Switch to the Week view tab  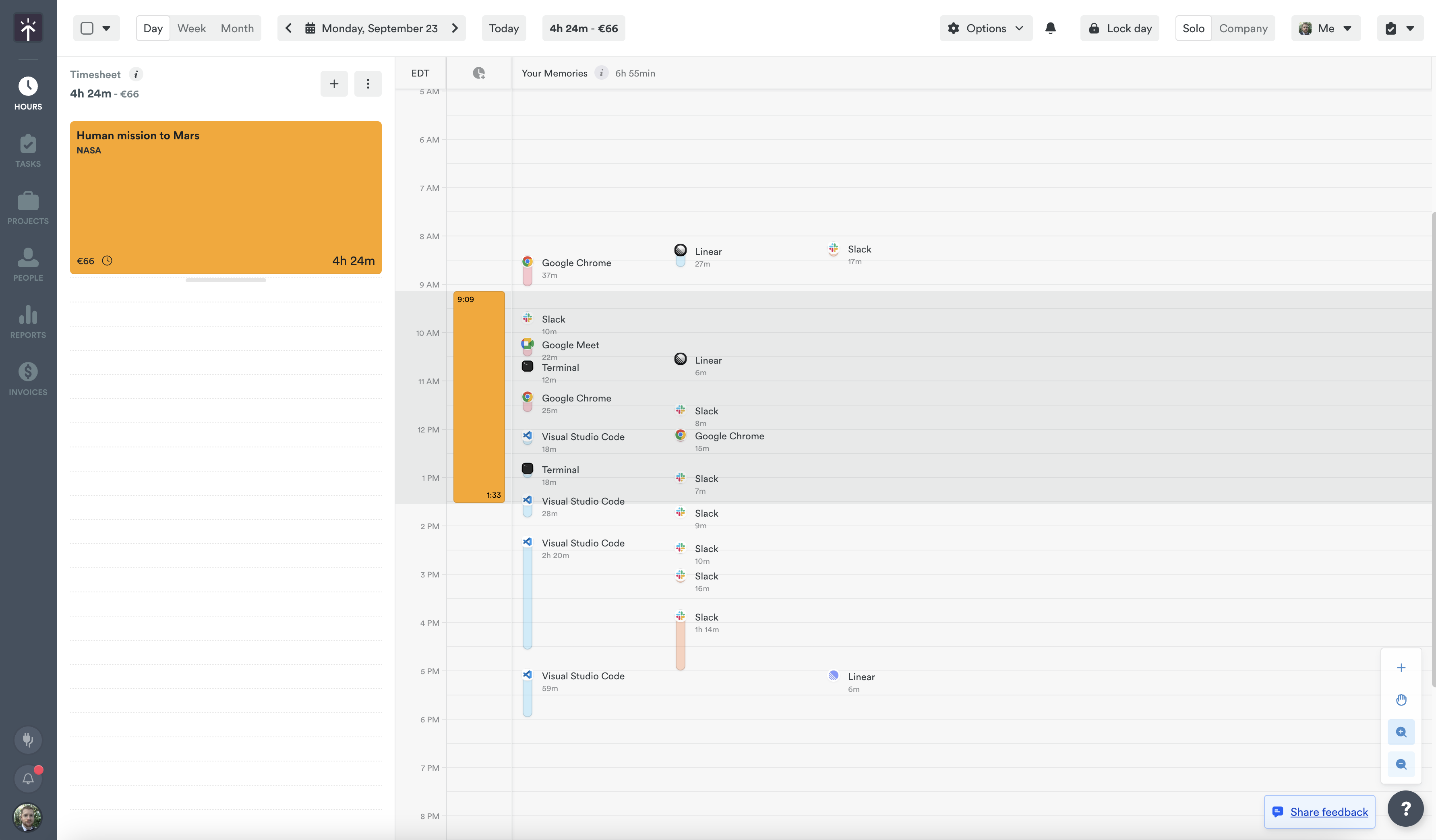191,27
